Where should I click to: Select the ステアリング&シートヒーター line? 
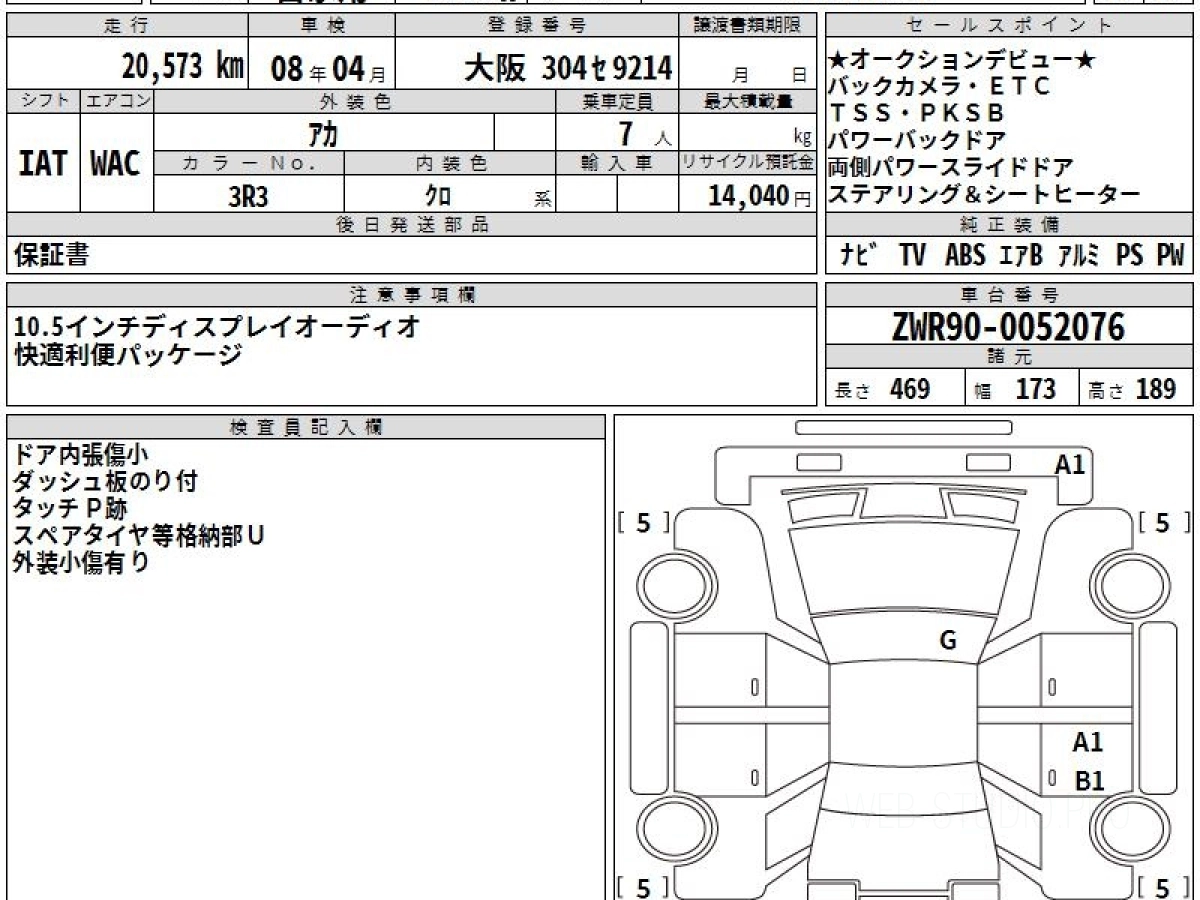[984, 195]
